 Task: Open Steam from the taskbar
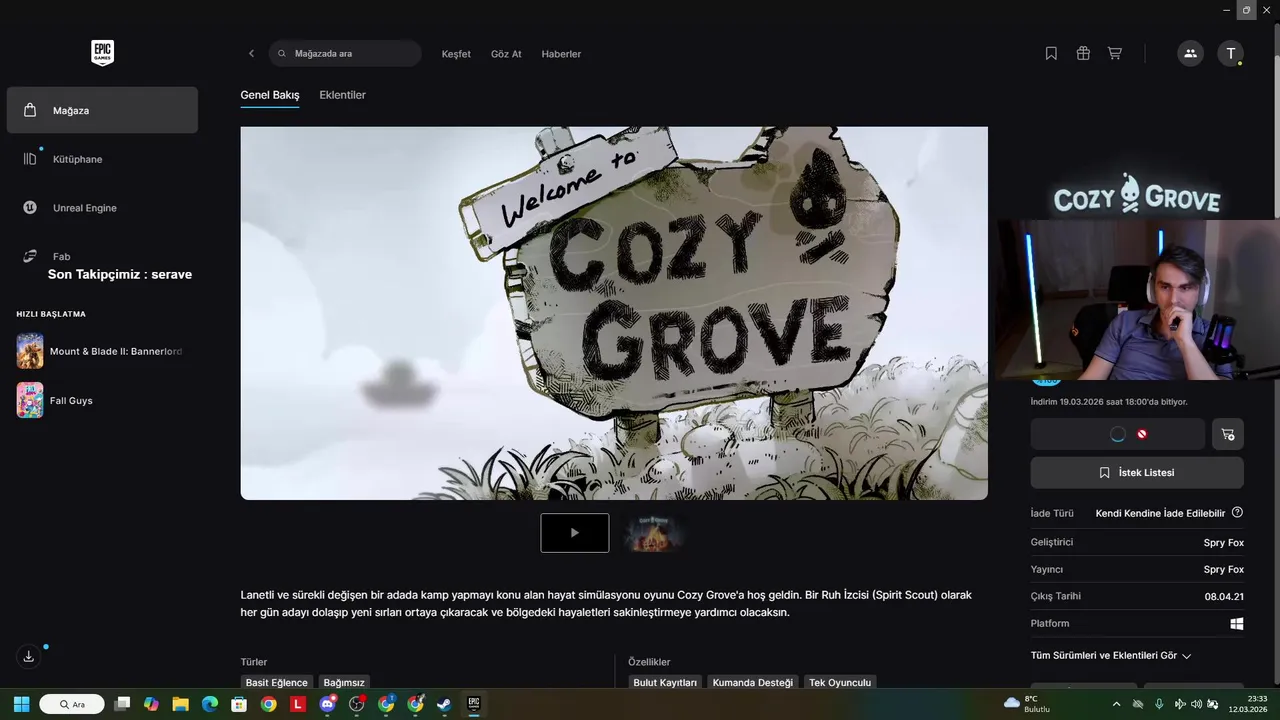(x=445, y=704)
